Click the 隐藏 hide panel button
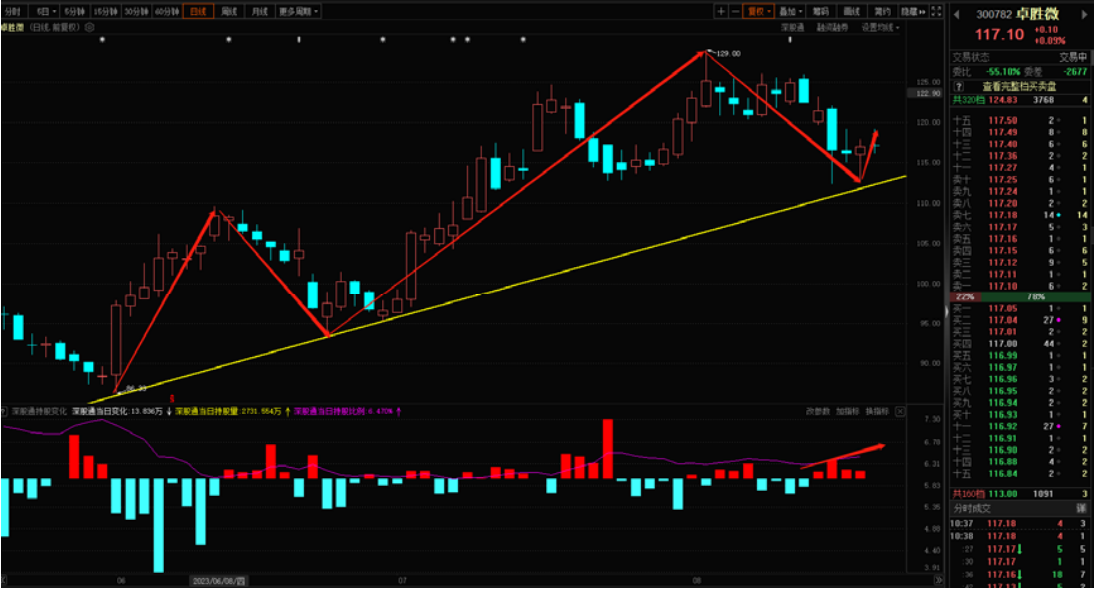 913,11
